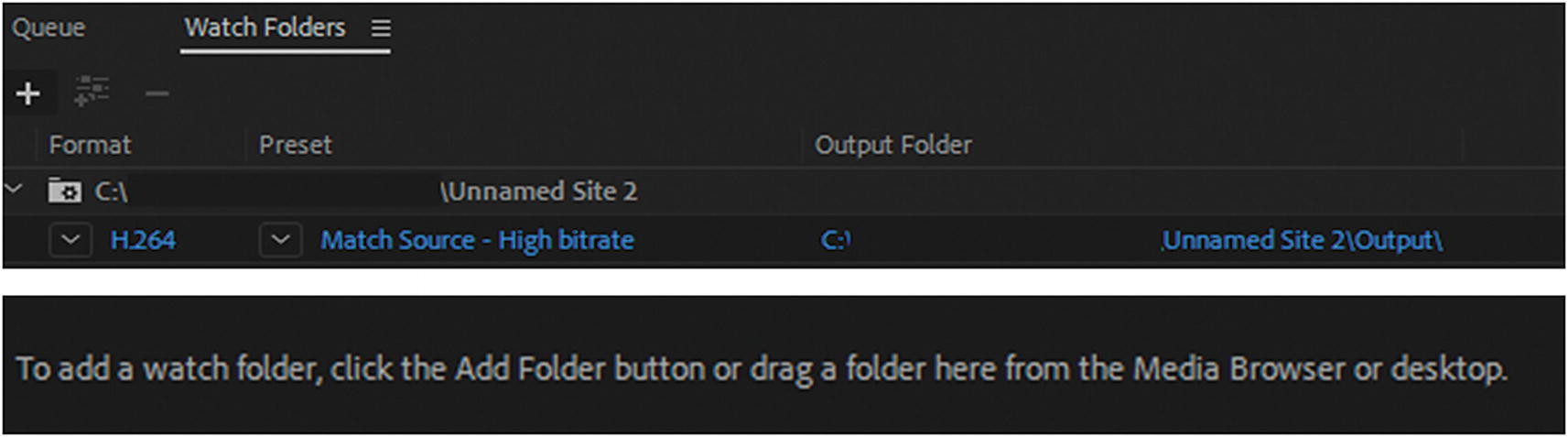Click the Remove minus icon
This screenshot has width=1568, height=437.
click(157, 93)
